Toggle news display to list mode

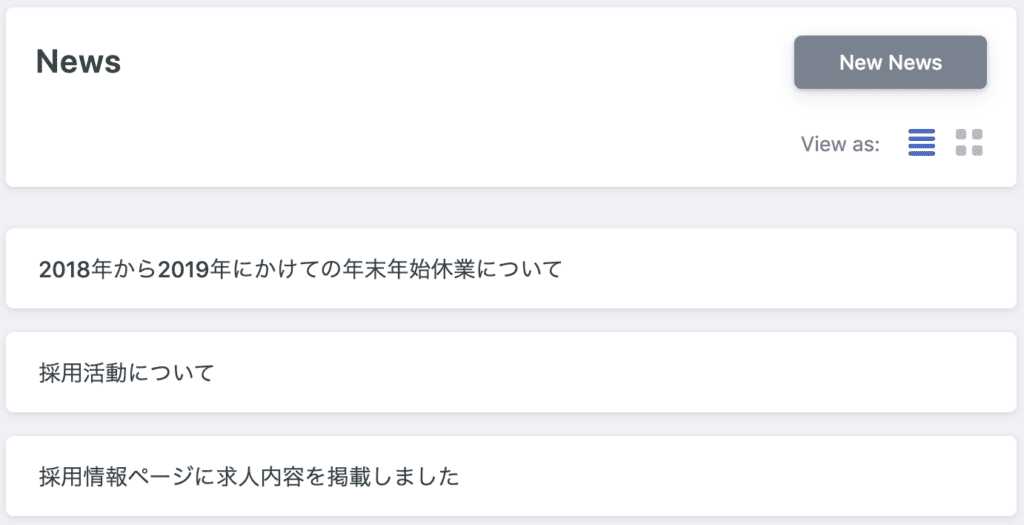click(921, 143)
